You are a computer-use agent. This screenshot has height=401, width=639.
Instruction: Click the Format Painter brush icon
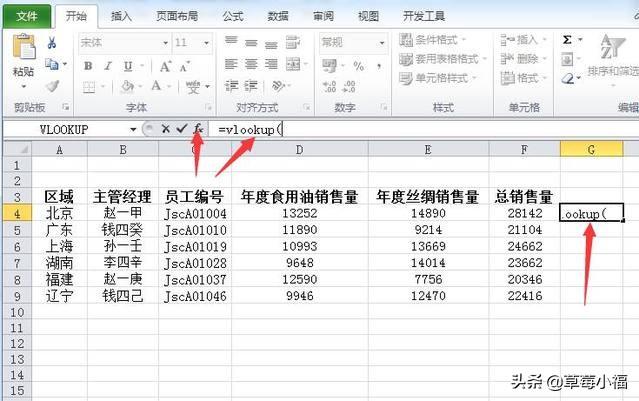coord(52,86)
